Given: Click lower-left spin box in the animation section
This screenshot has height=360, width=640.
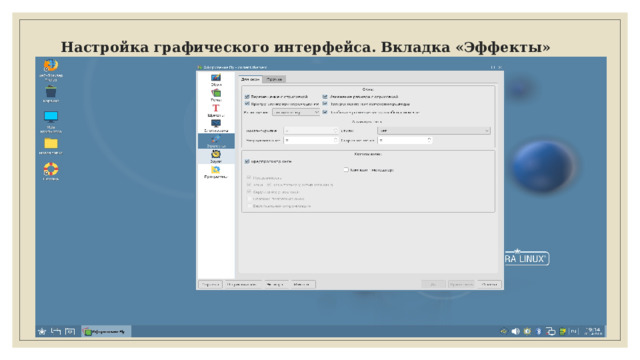Looking at the screenshot, I should (311, 140).
